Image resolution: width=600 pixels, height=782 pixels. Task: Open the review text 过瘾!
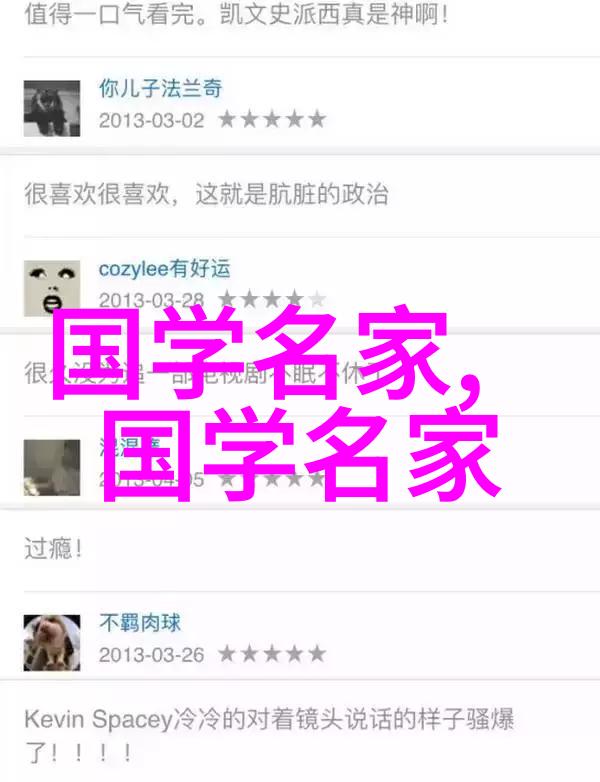click(53, 549)
